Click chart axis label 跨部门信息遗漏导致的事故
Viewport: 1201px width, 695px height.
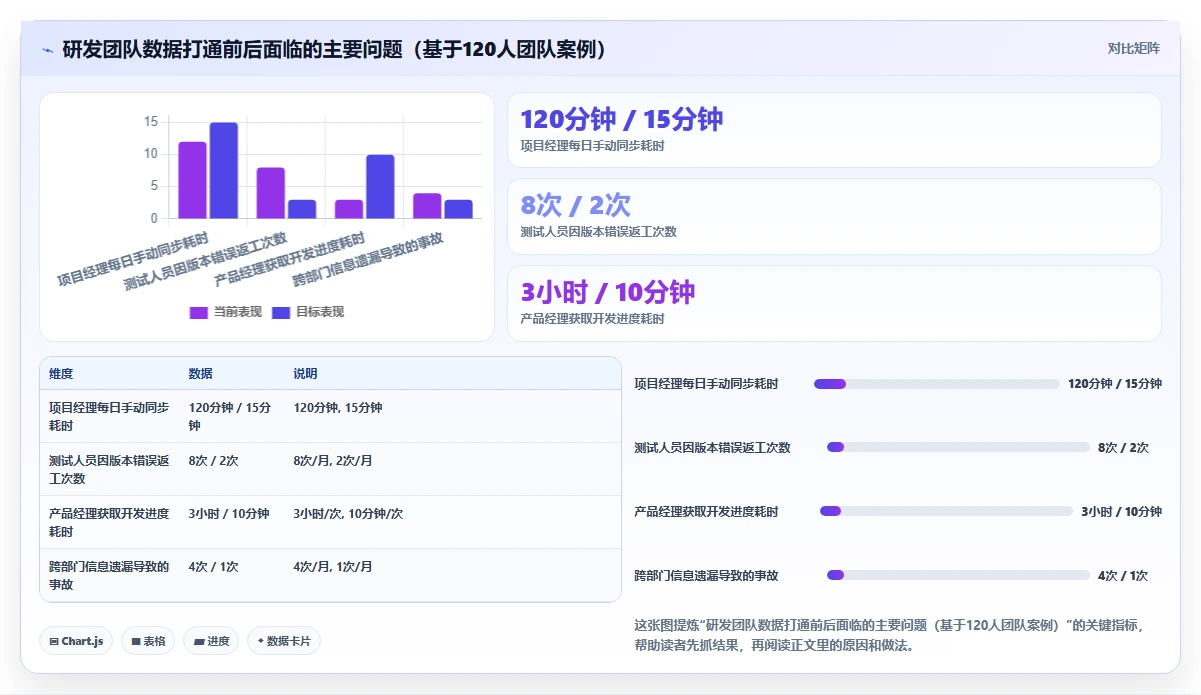369,259
